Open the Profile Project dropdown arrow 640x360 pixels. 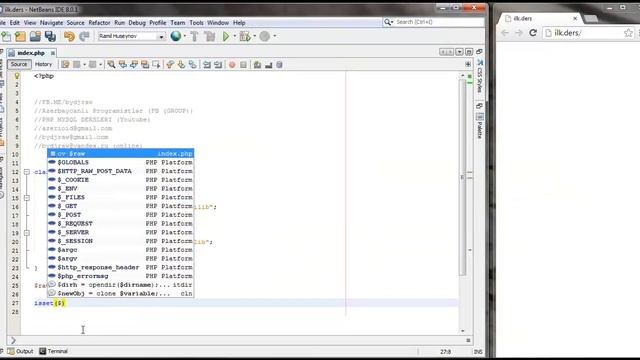point(275,36)
